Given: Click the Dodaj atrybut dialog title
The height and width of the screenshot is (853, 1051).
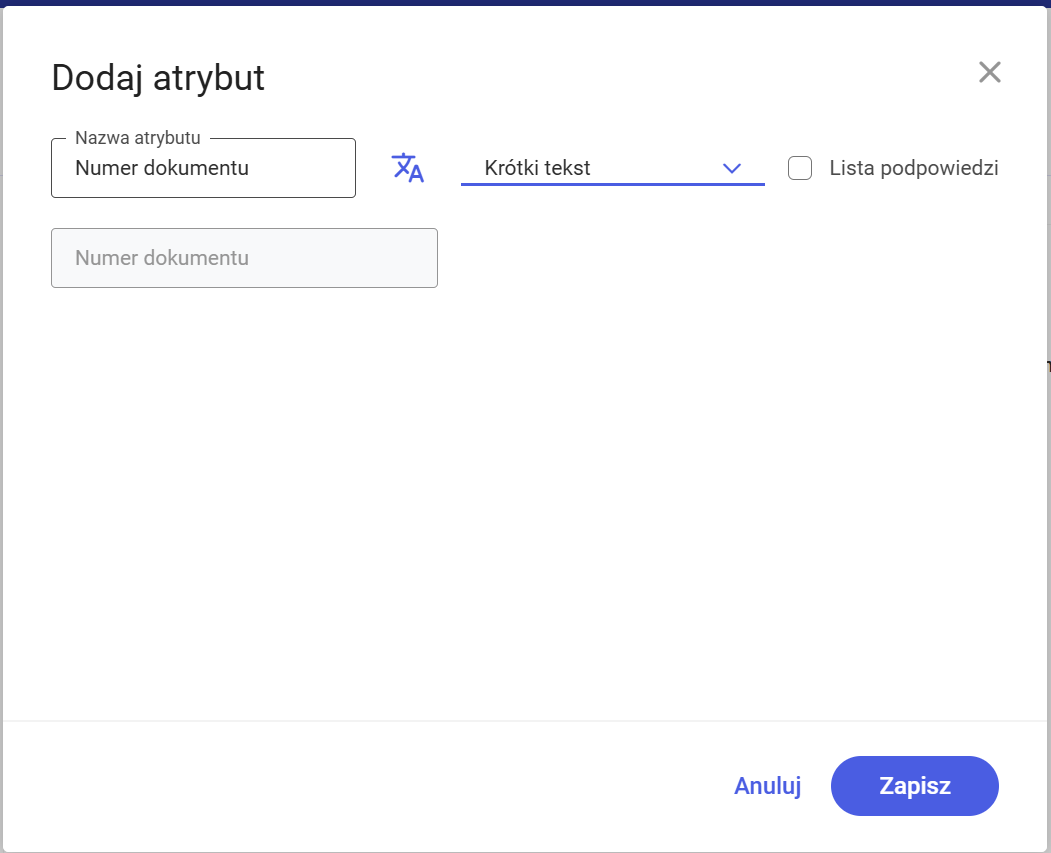Looking at the screenshot, I should pyautogui.click(x=158, y=78).
